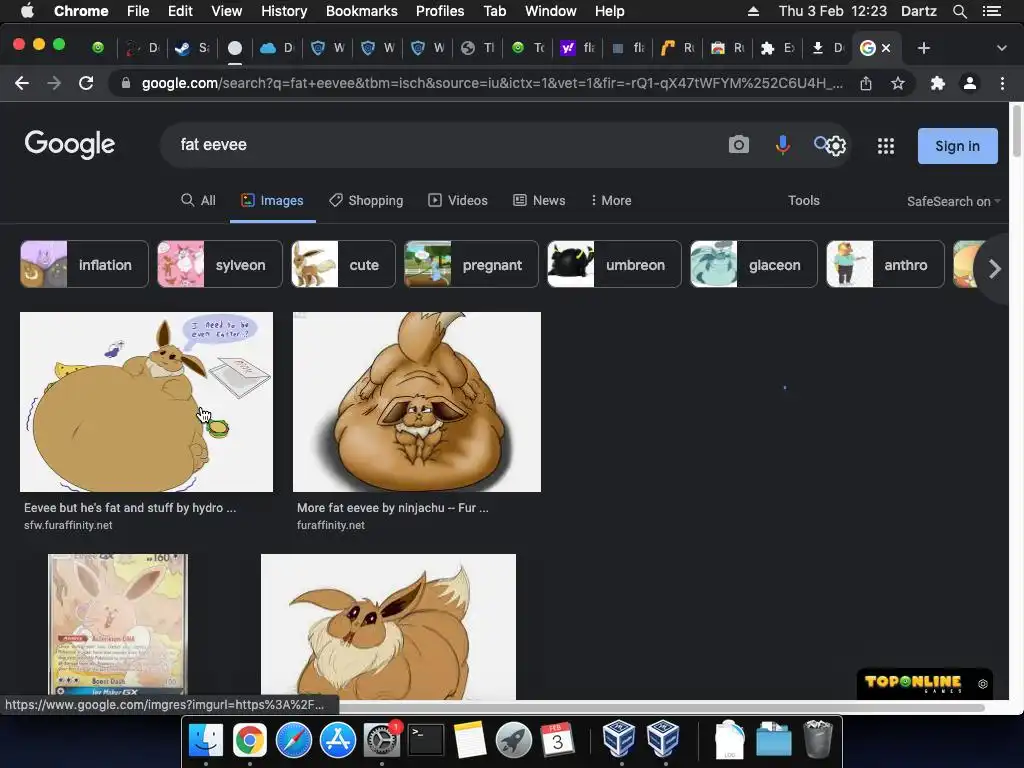1024x768 pixels.
Task: Switch to Videos results
Action: [458, 200]
